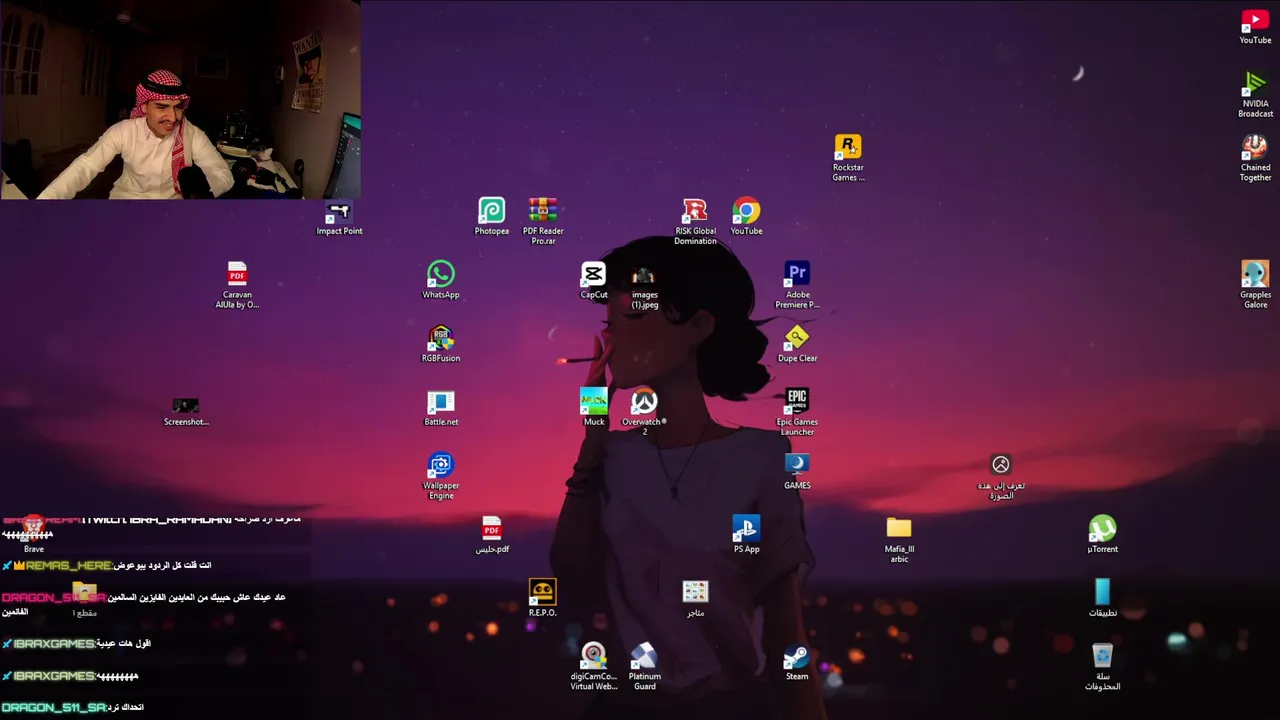Screen dimensions: 1280x720
Task: Launch RISK Global Domination
Action: (695, 221)
